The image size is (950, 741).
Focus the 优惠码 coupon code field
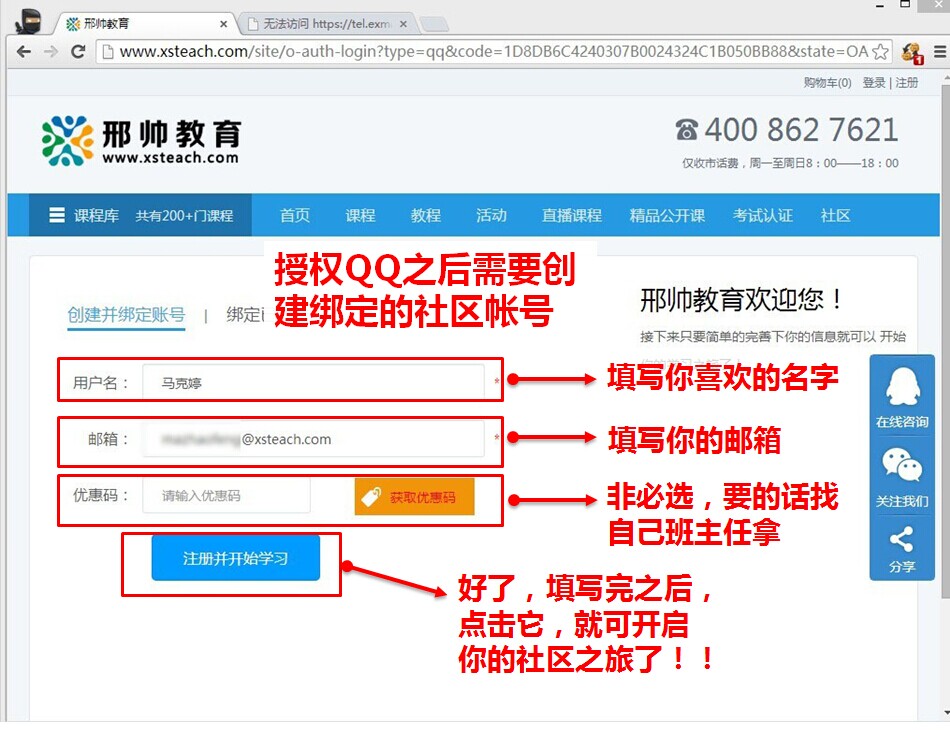(x=226, y=496)
